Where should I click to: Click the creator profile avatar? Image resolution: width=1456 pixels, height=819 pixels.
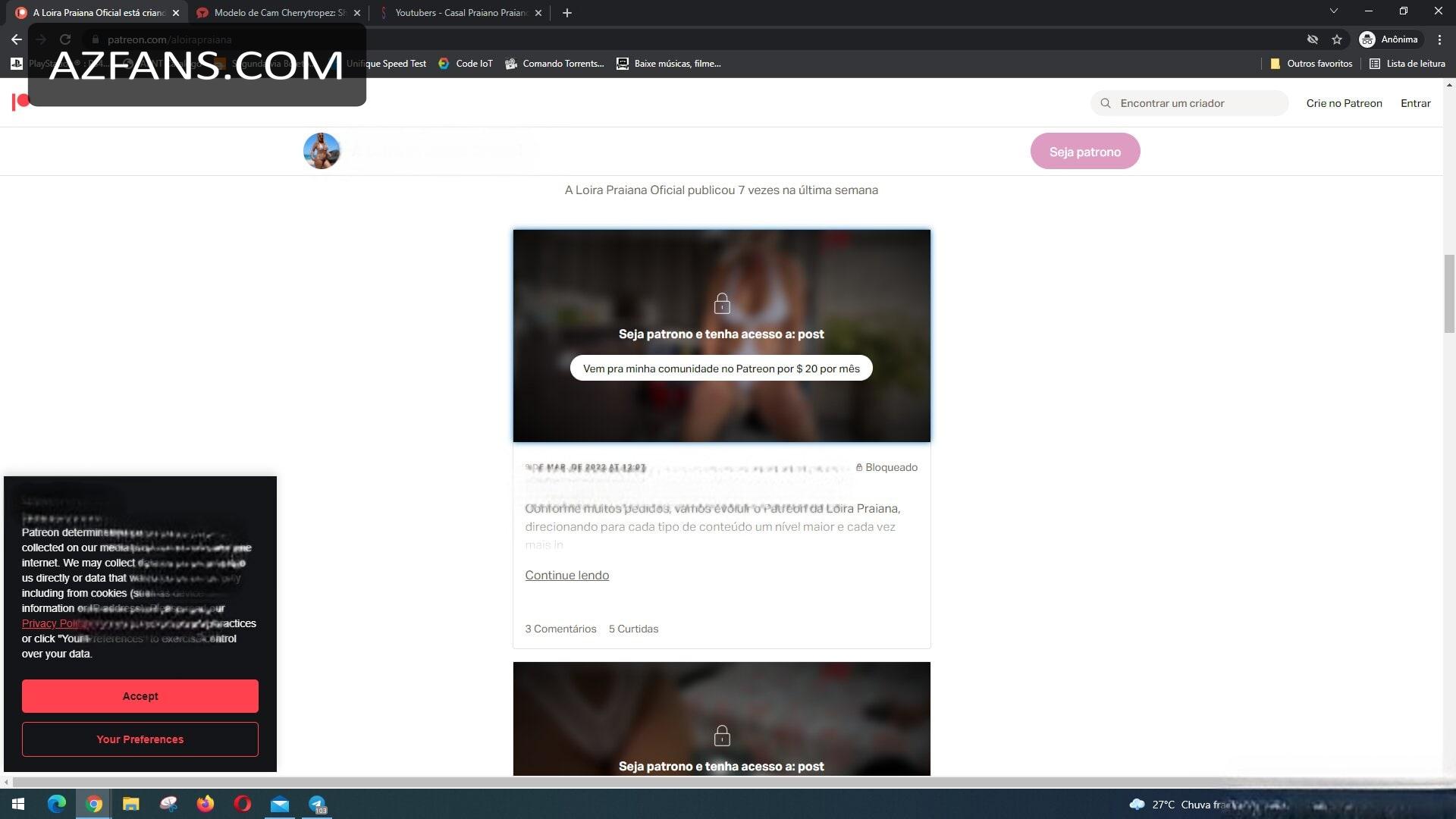click(x=322, y=151)
